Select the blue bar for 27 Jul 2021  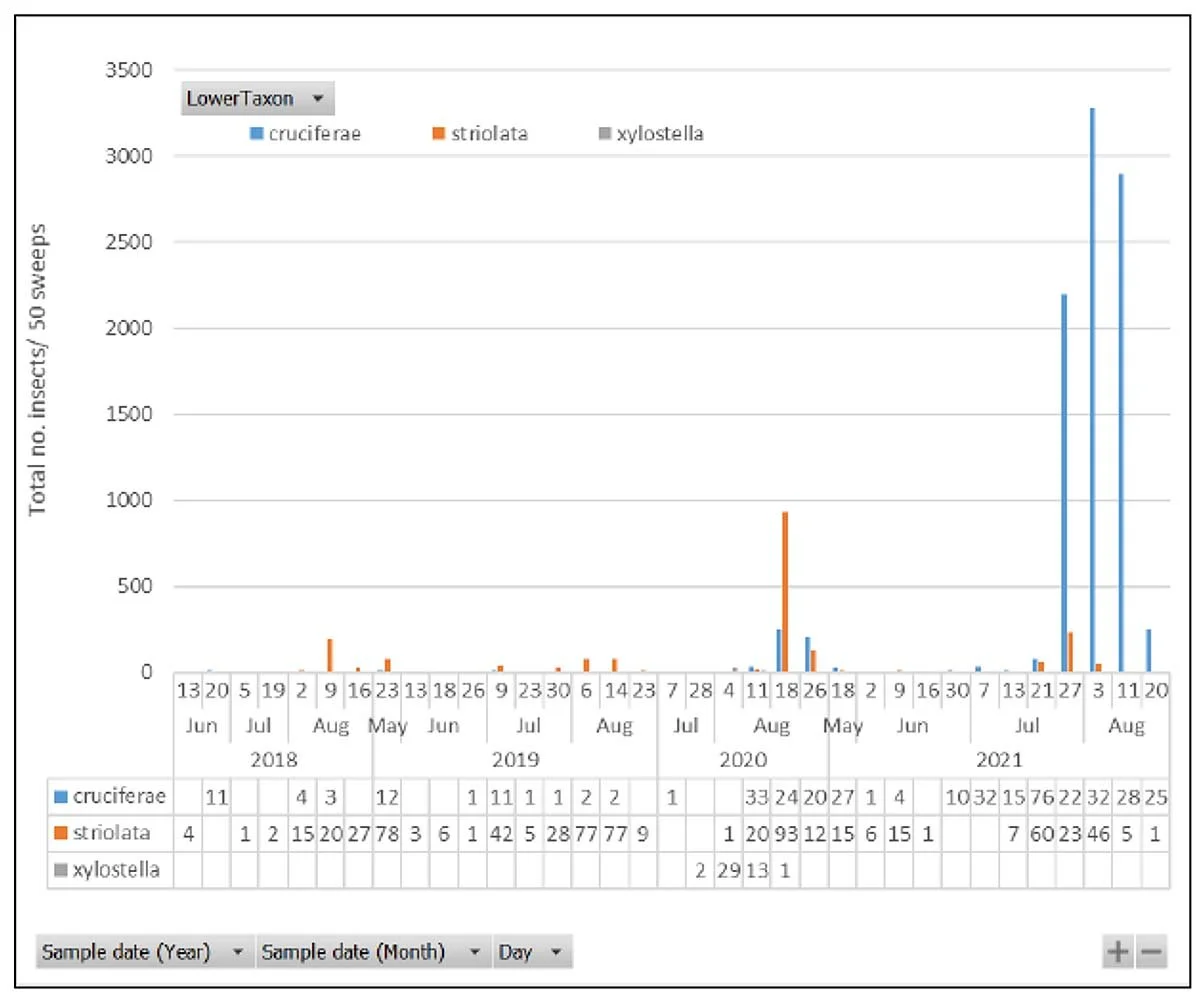(x=1064, y=480)
